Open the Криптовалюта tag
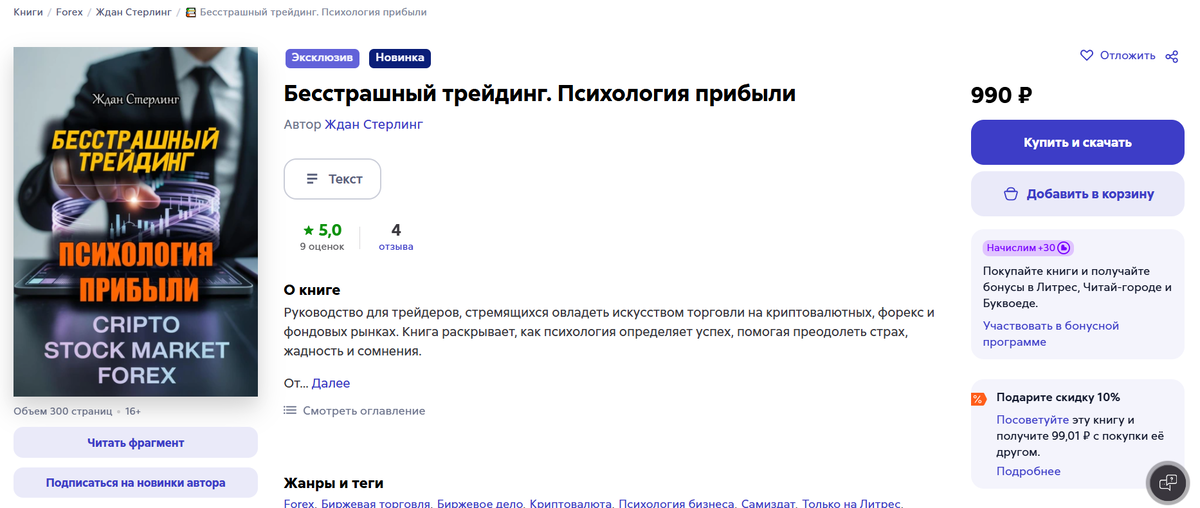Viewport: 1200px width, 508px height. click(x=571, y=504)
